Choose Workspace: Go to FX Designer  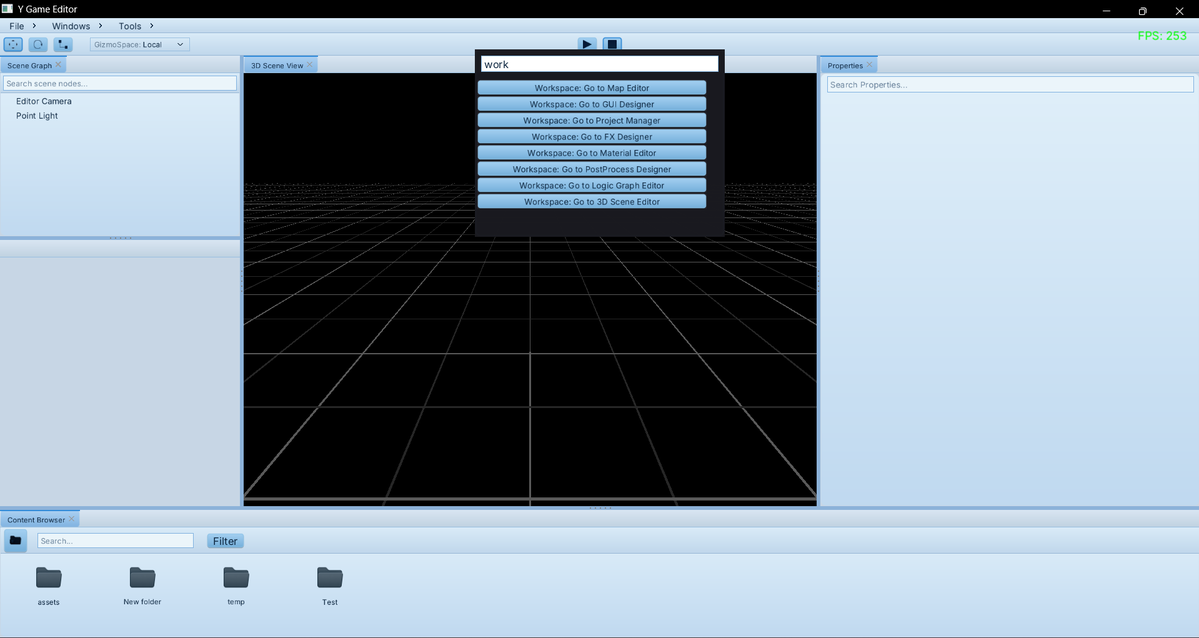[x=592, y=136]
